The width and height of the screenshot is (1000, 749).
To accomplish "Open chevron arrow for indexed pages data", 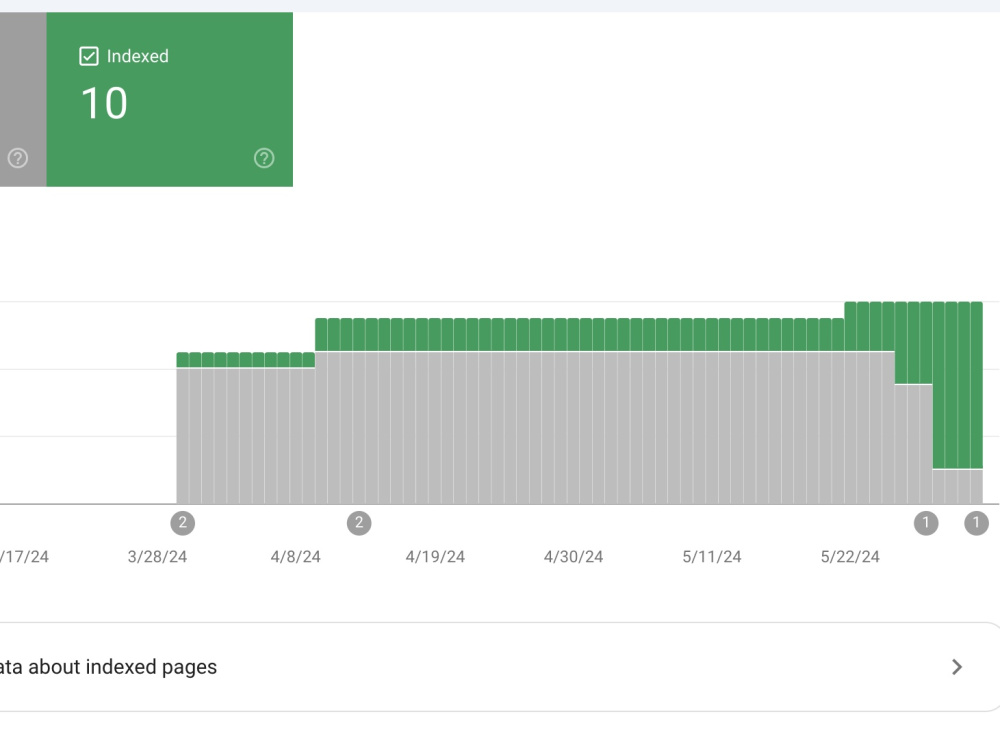I will pos(957,667).
